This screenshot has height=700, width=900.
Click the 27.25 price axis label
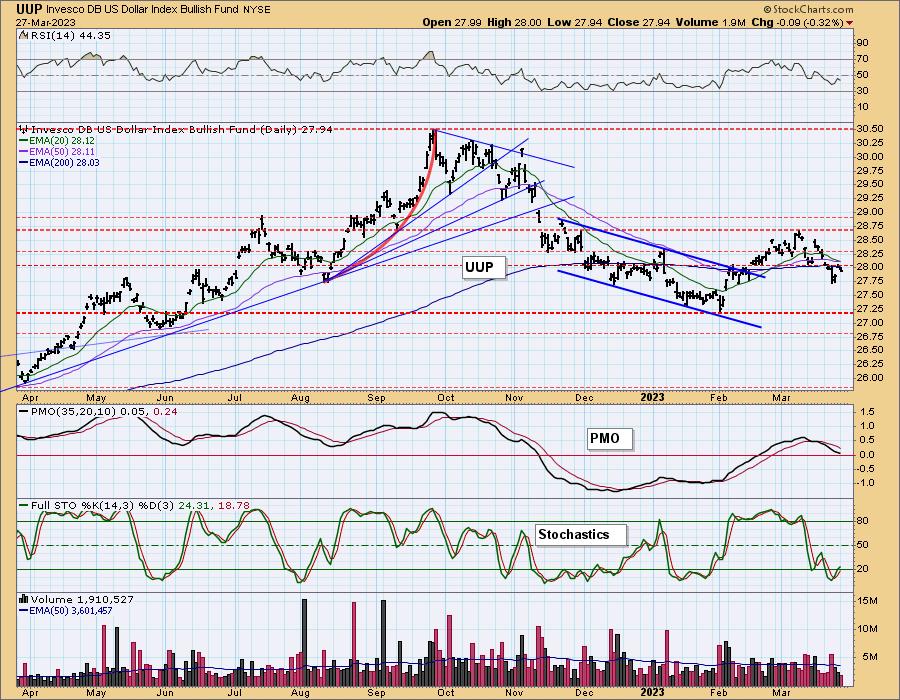(870, 309)
